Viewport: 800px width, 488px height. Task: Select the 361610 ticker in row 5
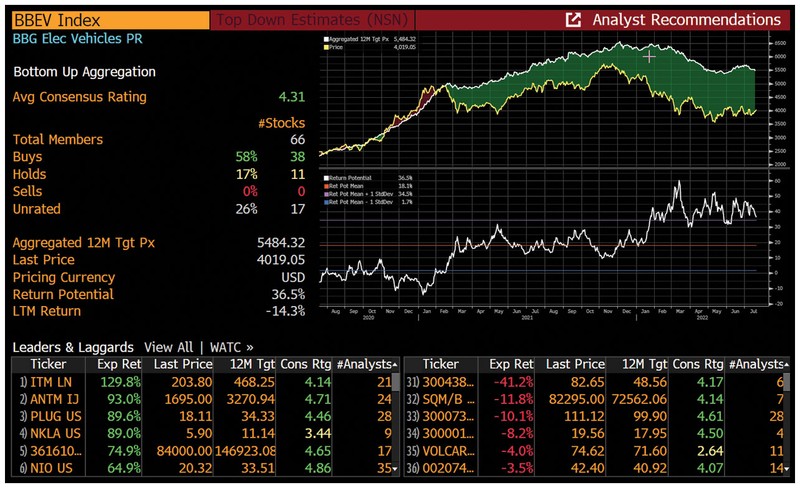(56, 451)
